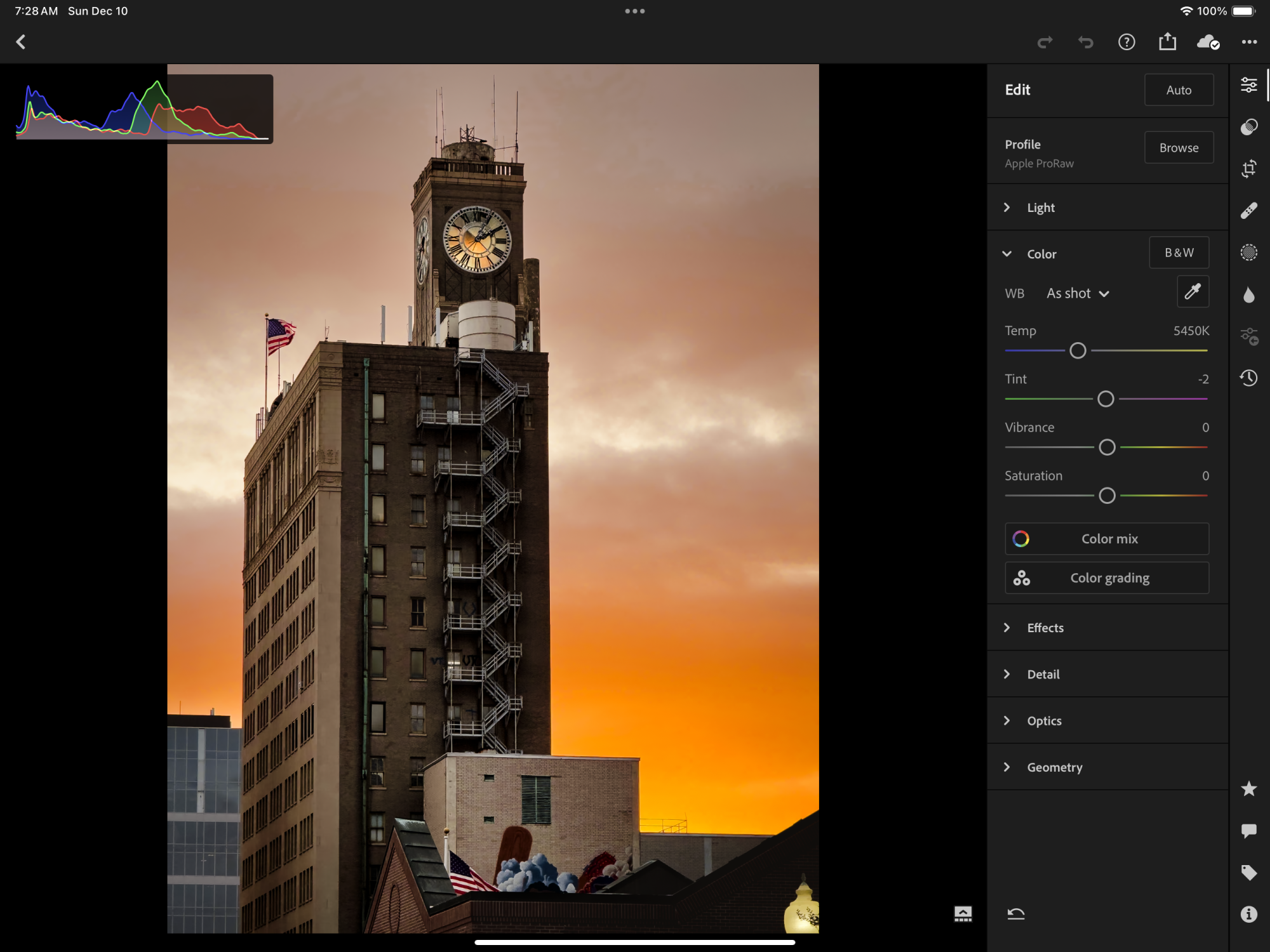Open the Crop and rotate tool
This screenshot has height=952, width=1270.
coord(1248,169)
